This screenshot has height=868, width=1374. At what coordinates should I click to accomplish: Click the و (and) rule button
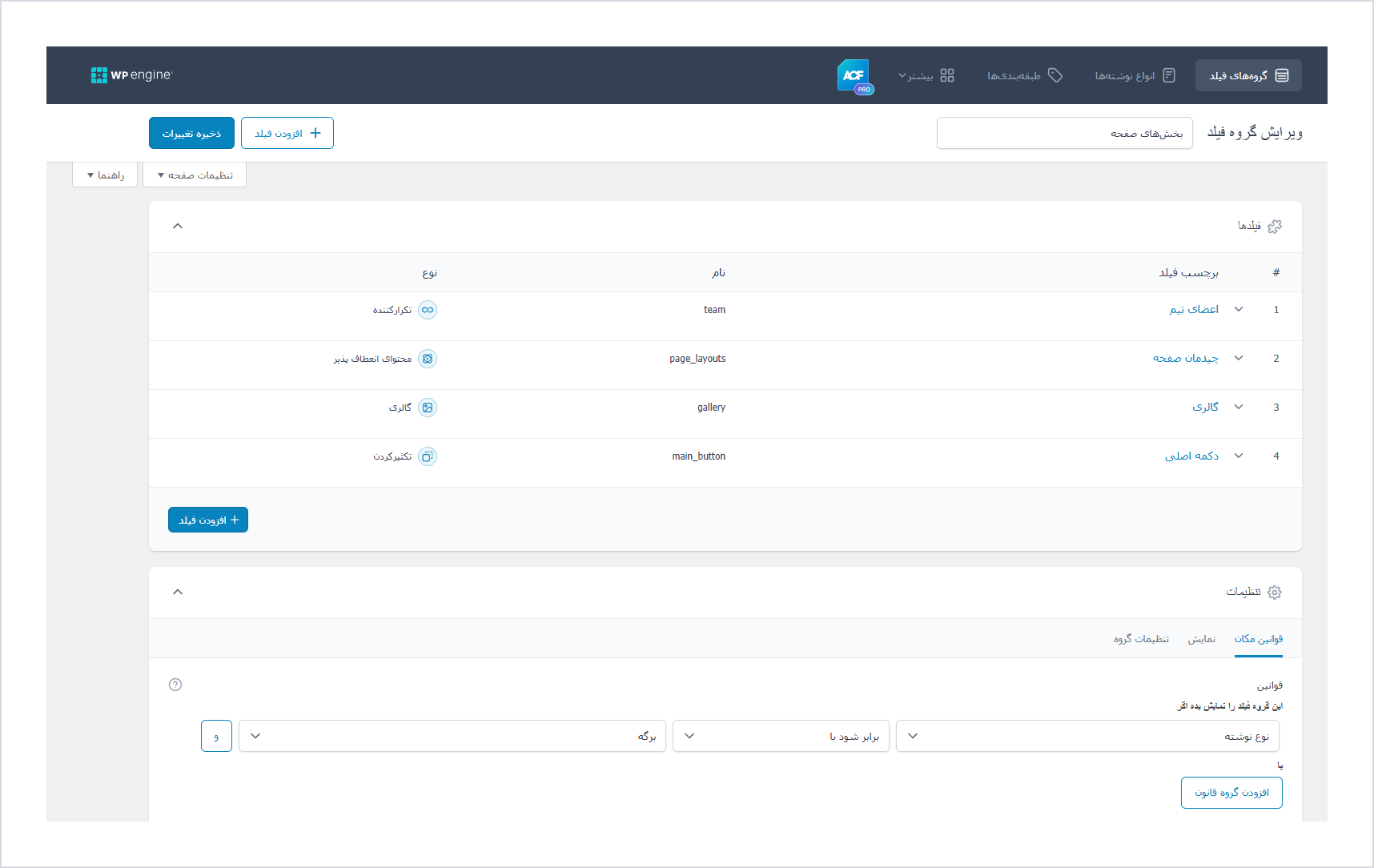(216, 736)
